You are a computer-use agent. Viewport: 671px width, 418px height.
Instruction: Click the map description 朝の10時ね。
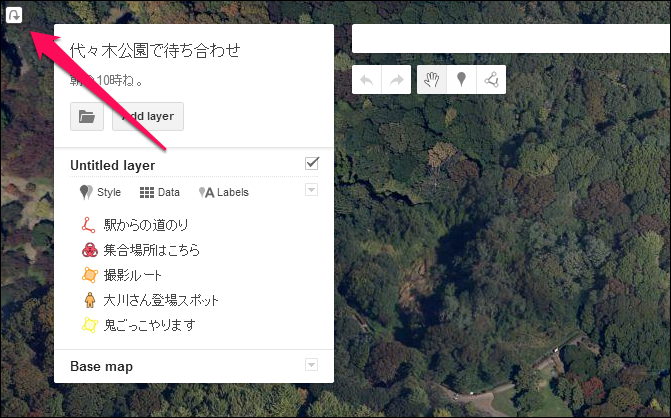click(x=107, y=80)
